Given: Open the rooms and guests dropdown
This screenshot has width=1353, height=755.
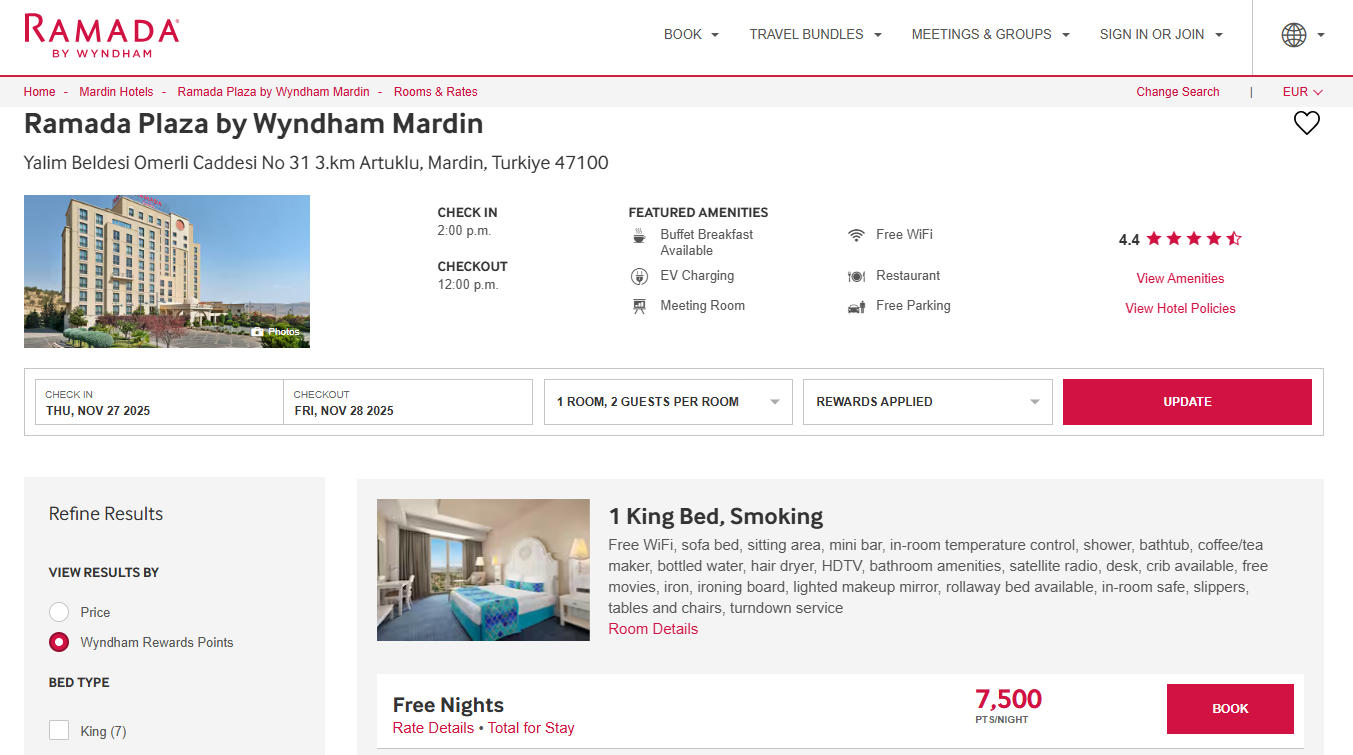Looking at the screenshot, I should coord(668,402).
